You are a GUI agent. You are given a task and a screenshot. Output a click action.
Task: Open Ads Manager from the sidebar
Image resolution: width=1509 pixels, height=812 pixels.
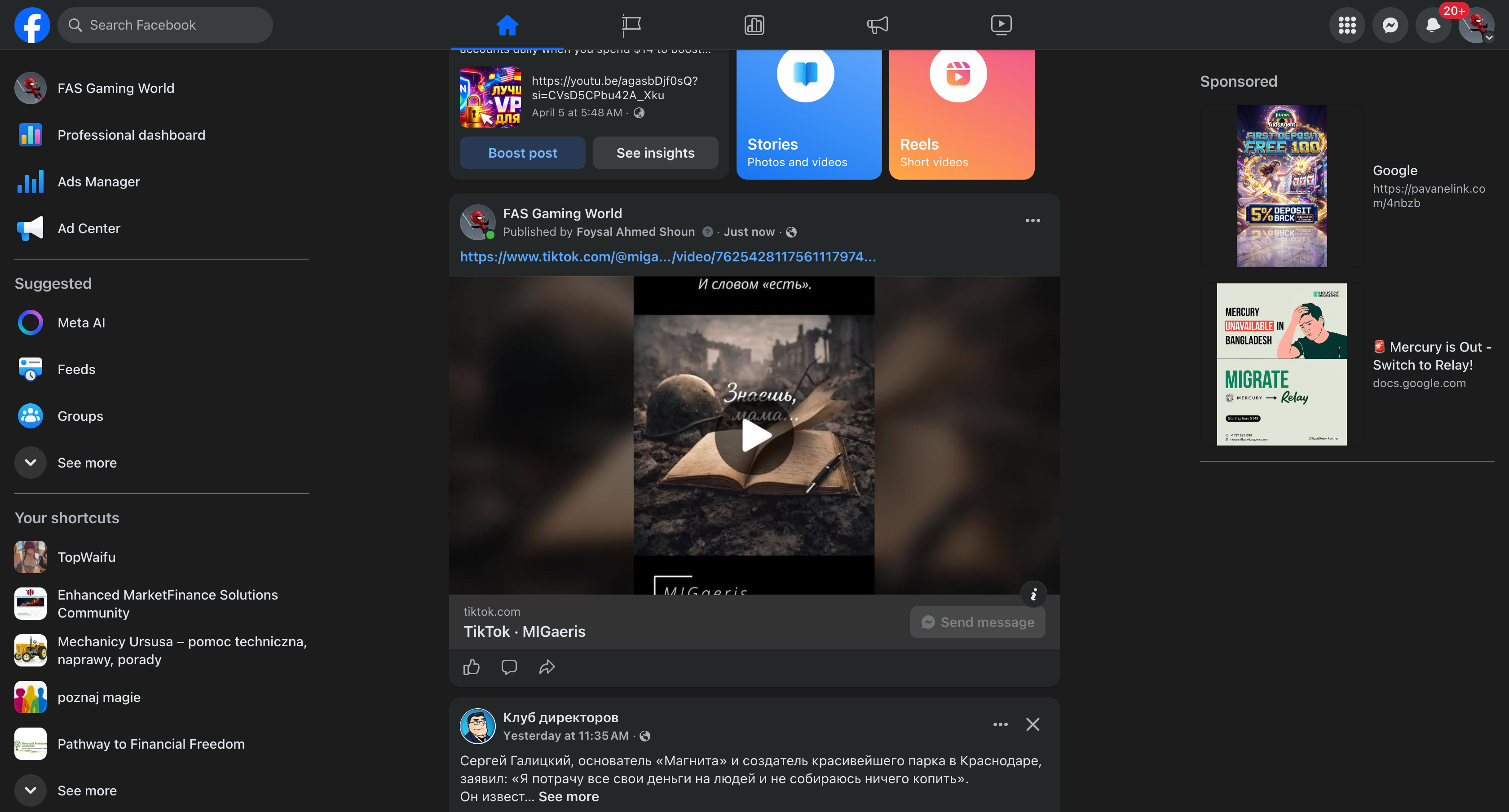tap(98, 181)
